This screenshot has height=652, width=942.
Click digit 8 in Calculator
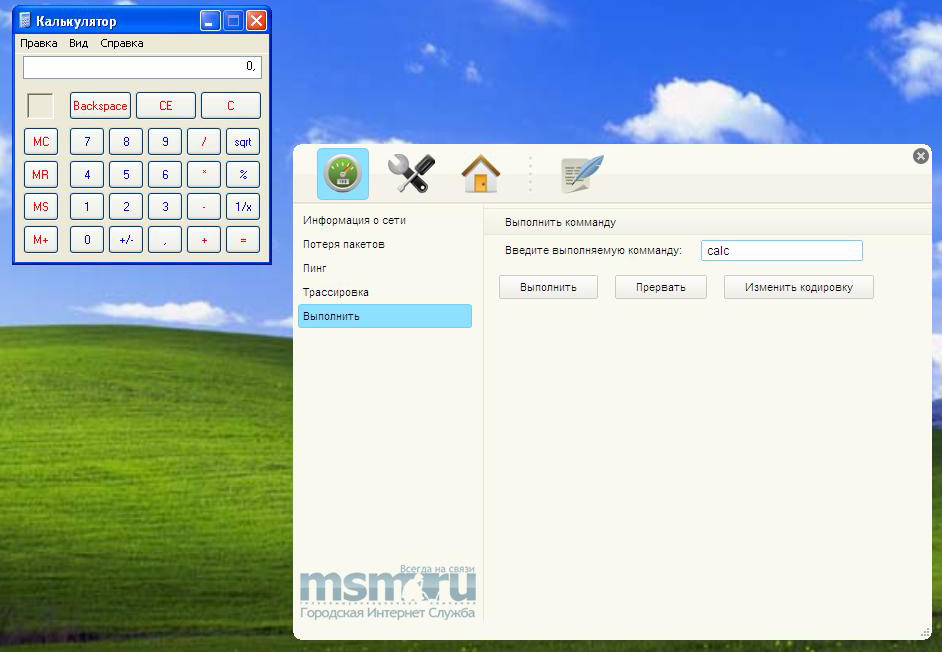point(126,142)
